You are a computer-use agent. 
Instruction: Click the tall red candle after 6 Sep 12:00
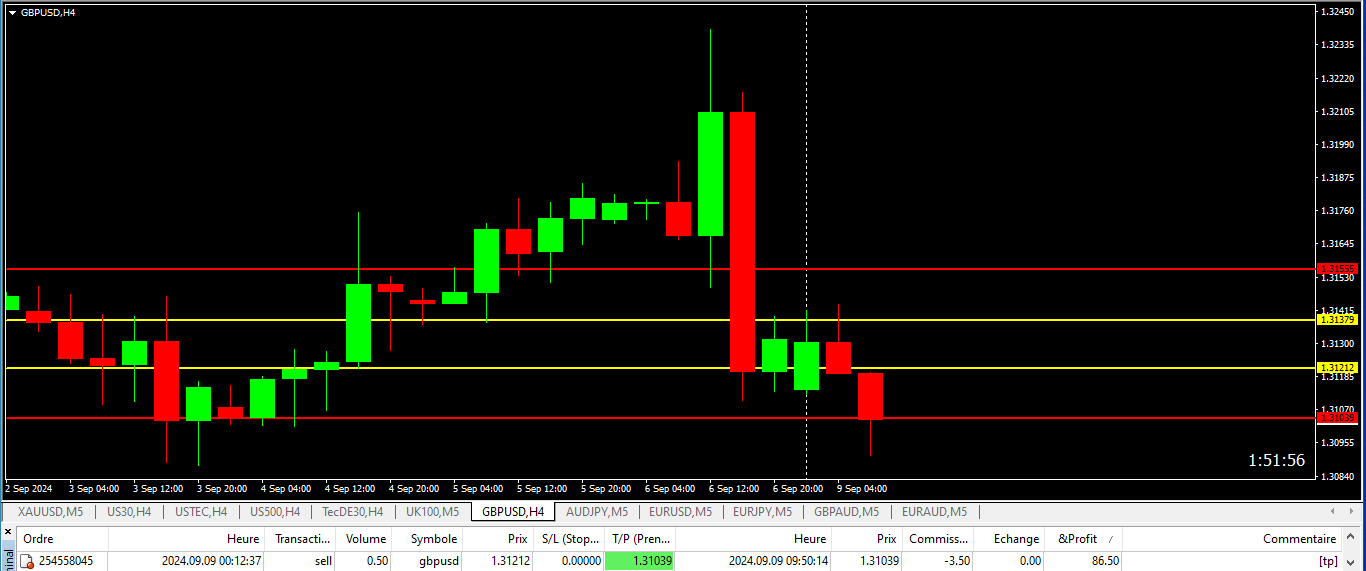(742, 241)
